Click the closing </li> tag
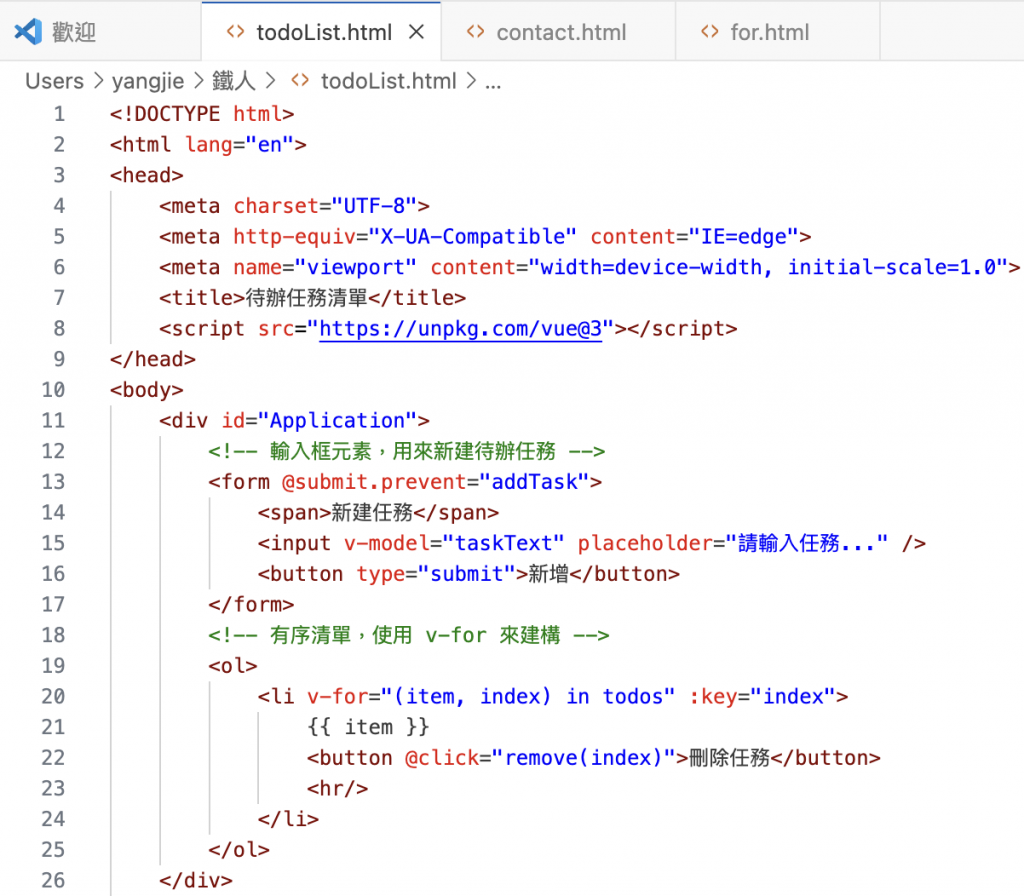1024x896 pixels. (288, 820)
